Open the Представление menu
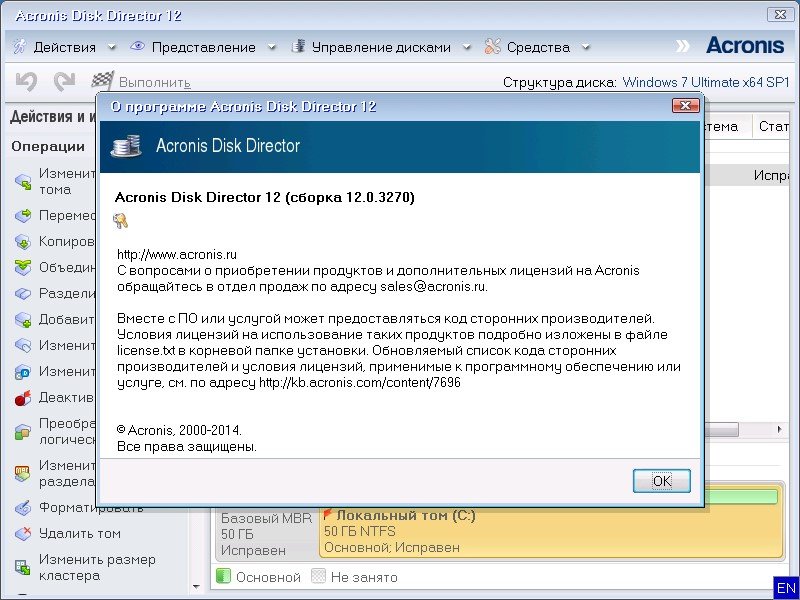The image size is (800, 600). 204,47
